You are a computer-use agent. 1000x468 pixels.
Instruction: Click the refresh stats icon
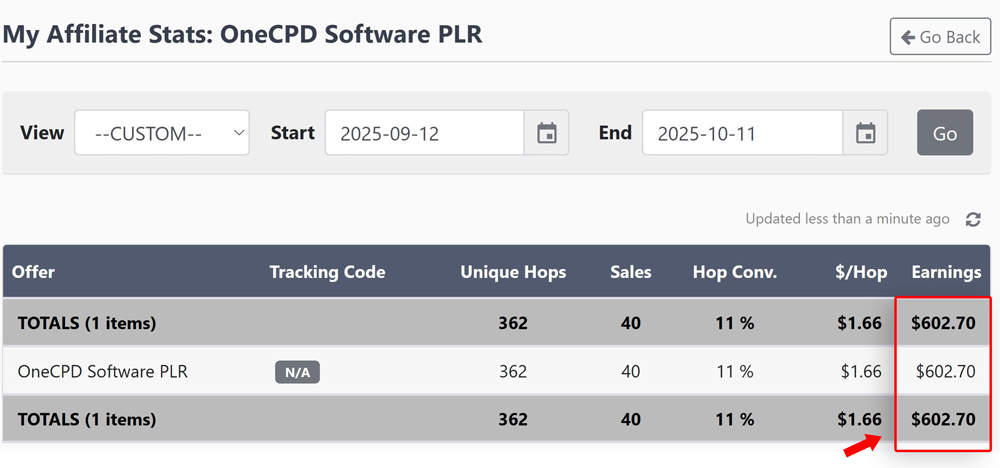point(973,219)
